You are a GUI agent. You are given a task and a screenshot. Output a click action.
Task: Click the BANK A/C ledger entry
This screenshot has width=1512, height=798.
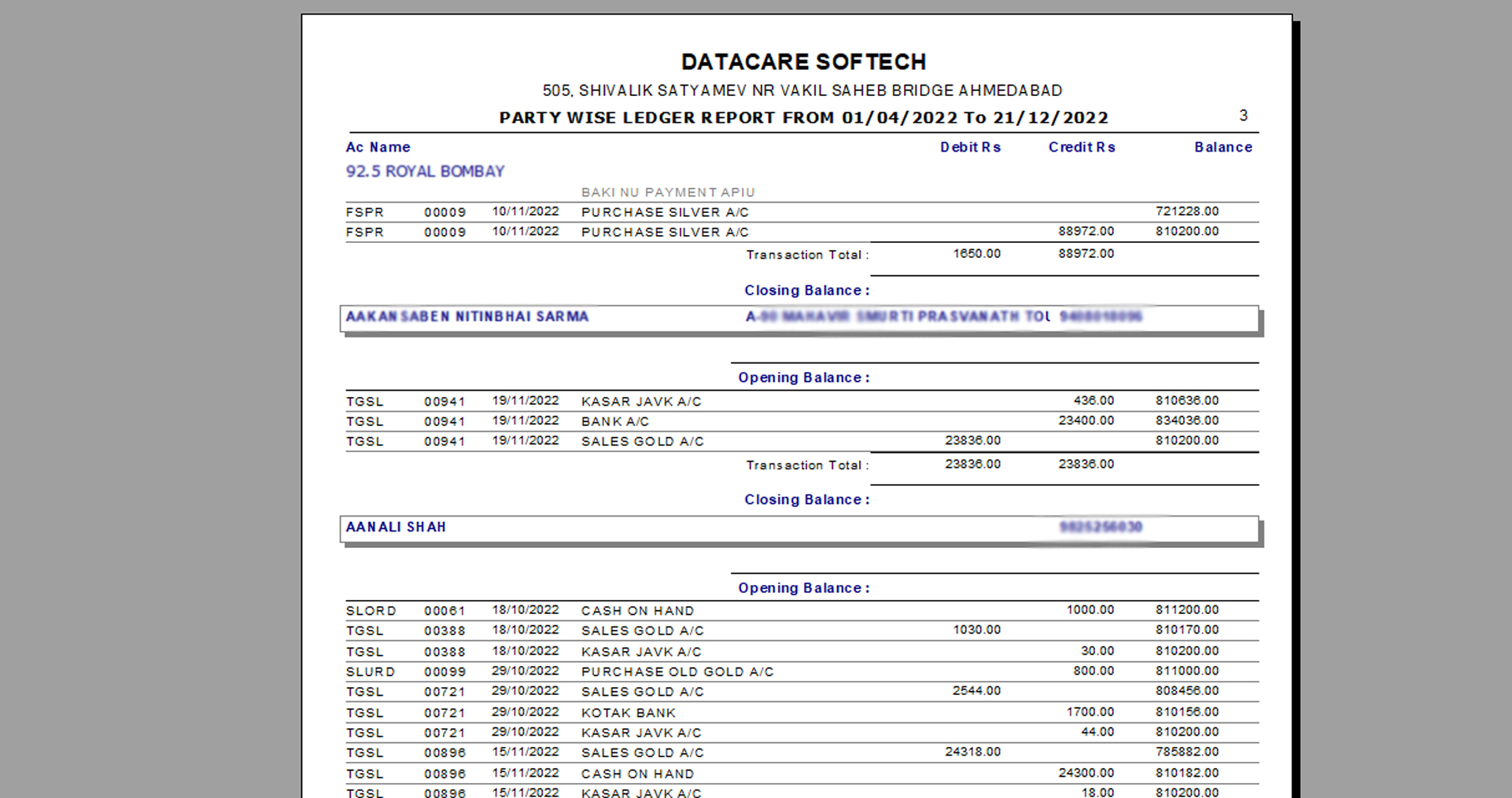click(615, 421)
